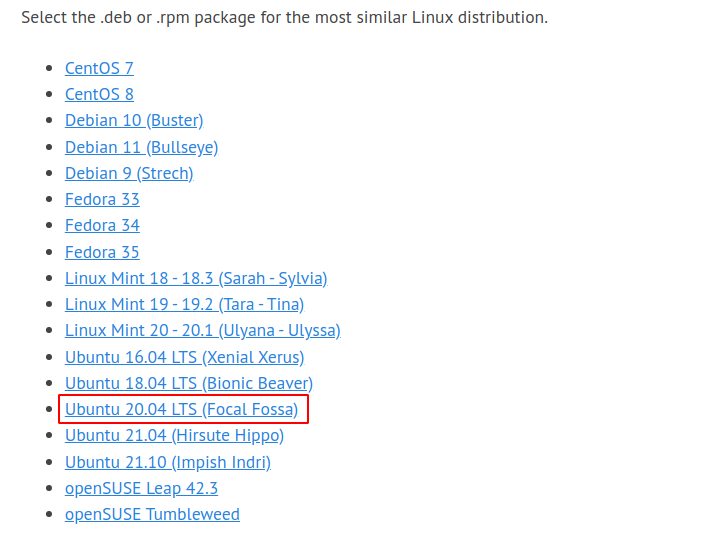Click the 'Select the .deb or .rpm' instruction text

(x=284, y=19)
